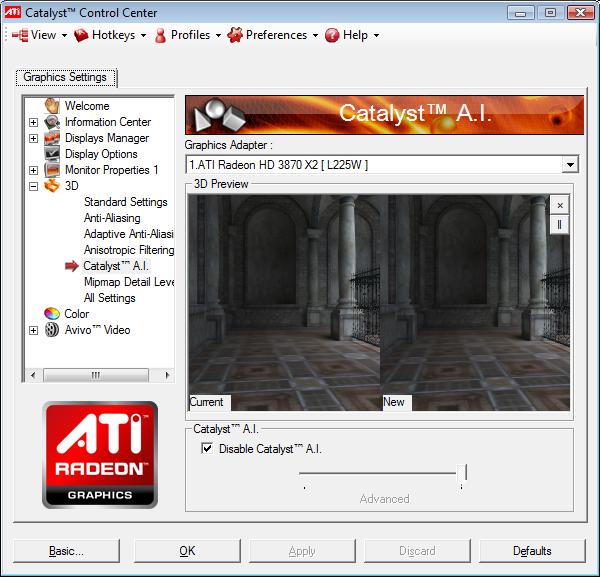Screen dimensions: 600x577
Task: Click the ATI Radeon Graphics logo
Action: [x=100, y=455]
